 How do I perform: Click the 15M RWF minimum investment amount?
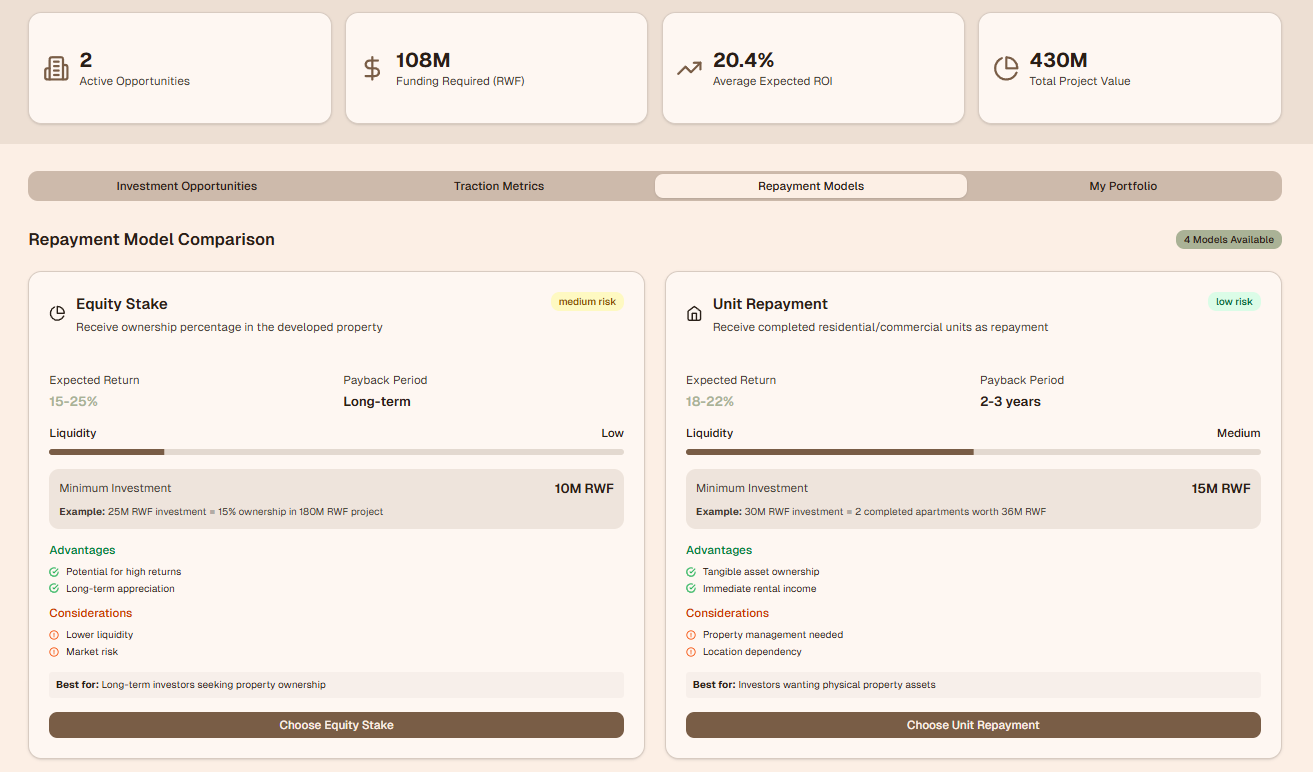(1221, 489)
